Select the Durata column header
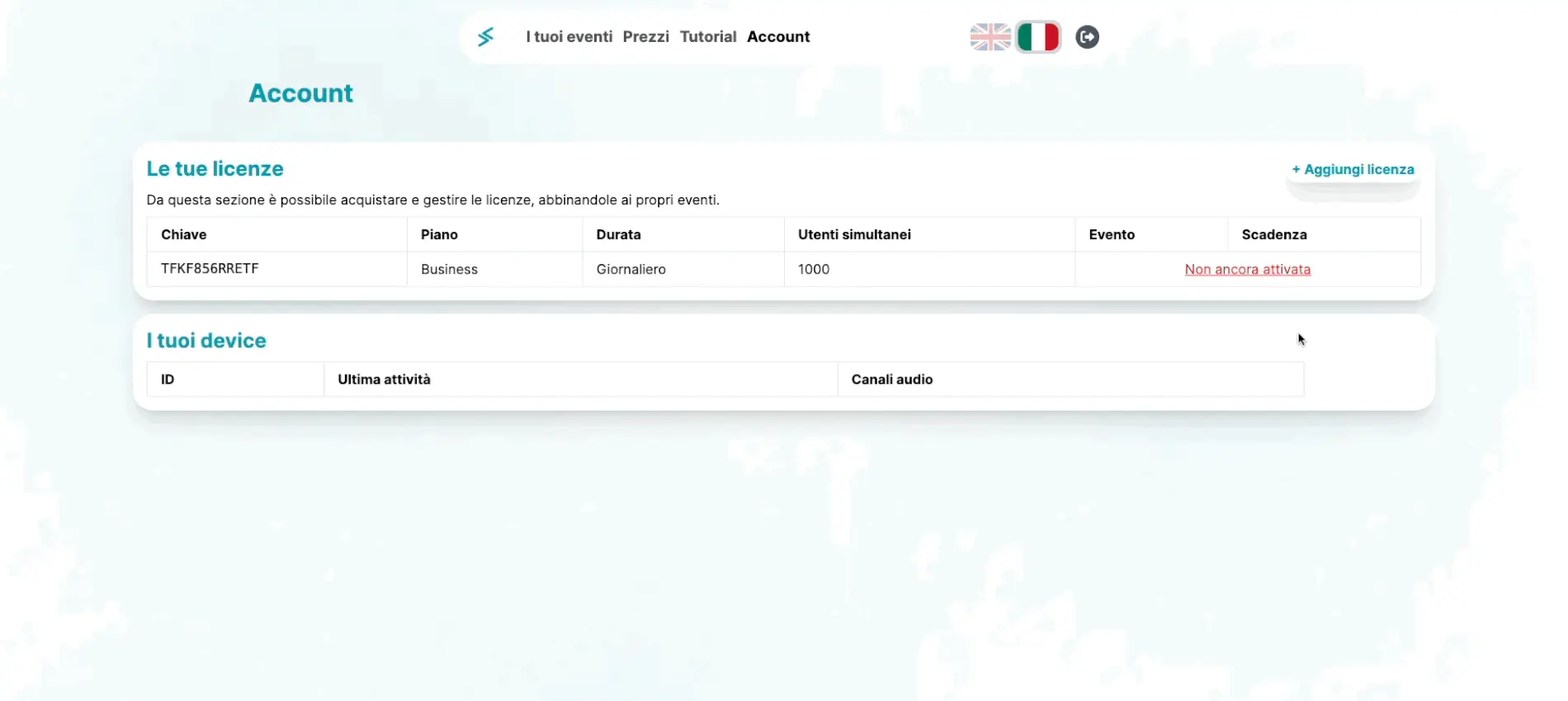The width and height of the screenshot is (1568, 701). point(618,235)
